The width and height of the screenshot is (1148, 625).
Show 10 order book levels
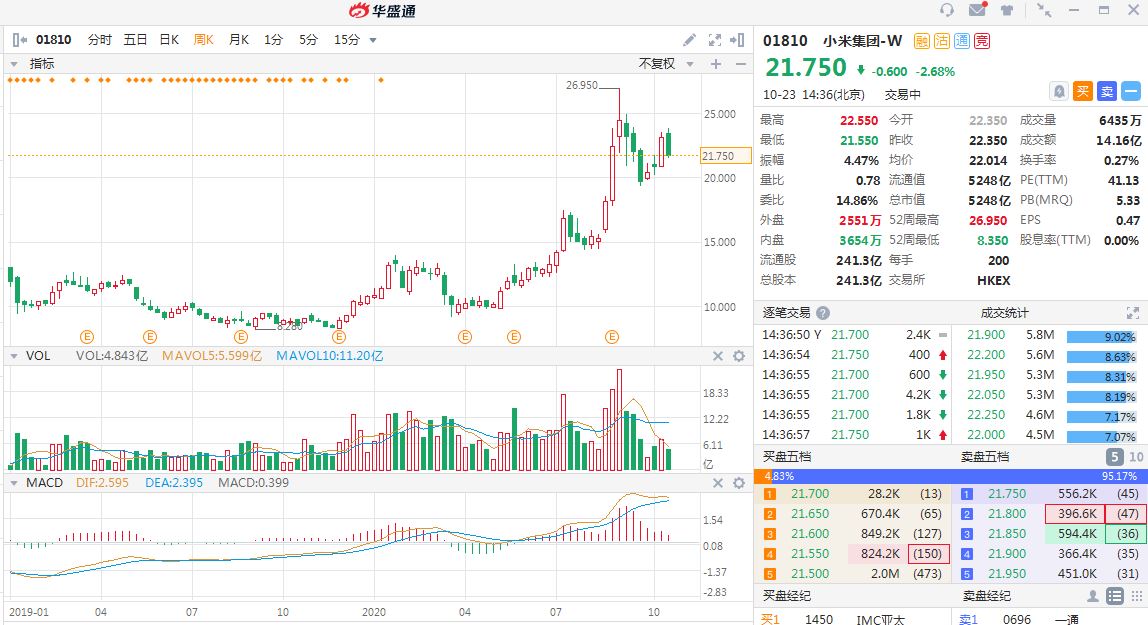[1136, 457]
